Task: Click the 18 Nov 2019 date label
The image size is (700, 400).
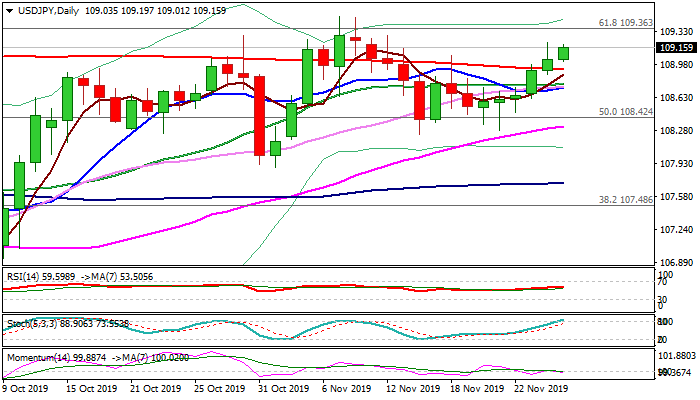Action: pyautogui.click(x=477, y=388)
